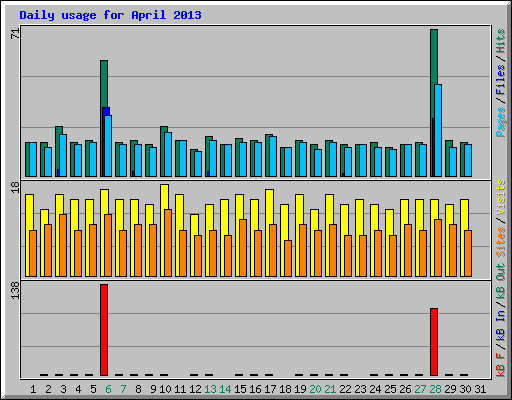Click day label '1' on the x-axis

33,389
